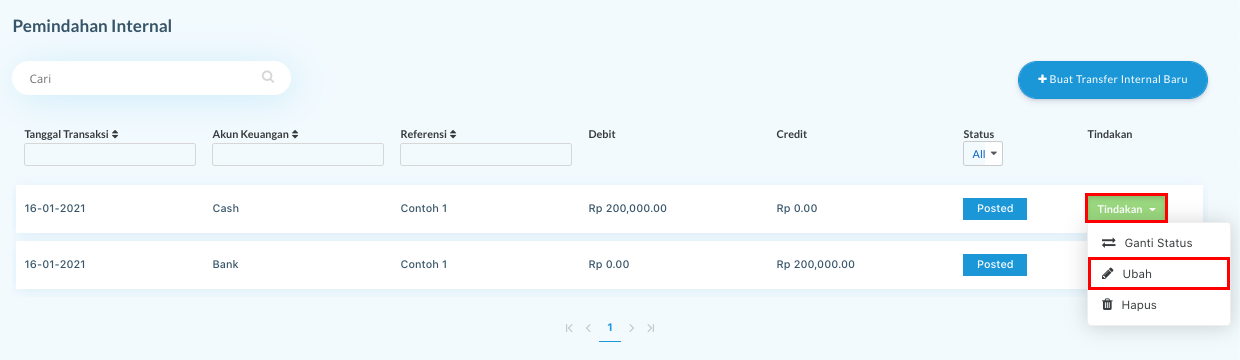
Task: Go to first page of pagination
Action: tap(569, 327)
